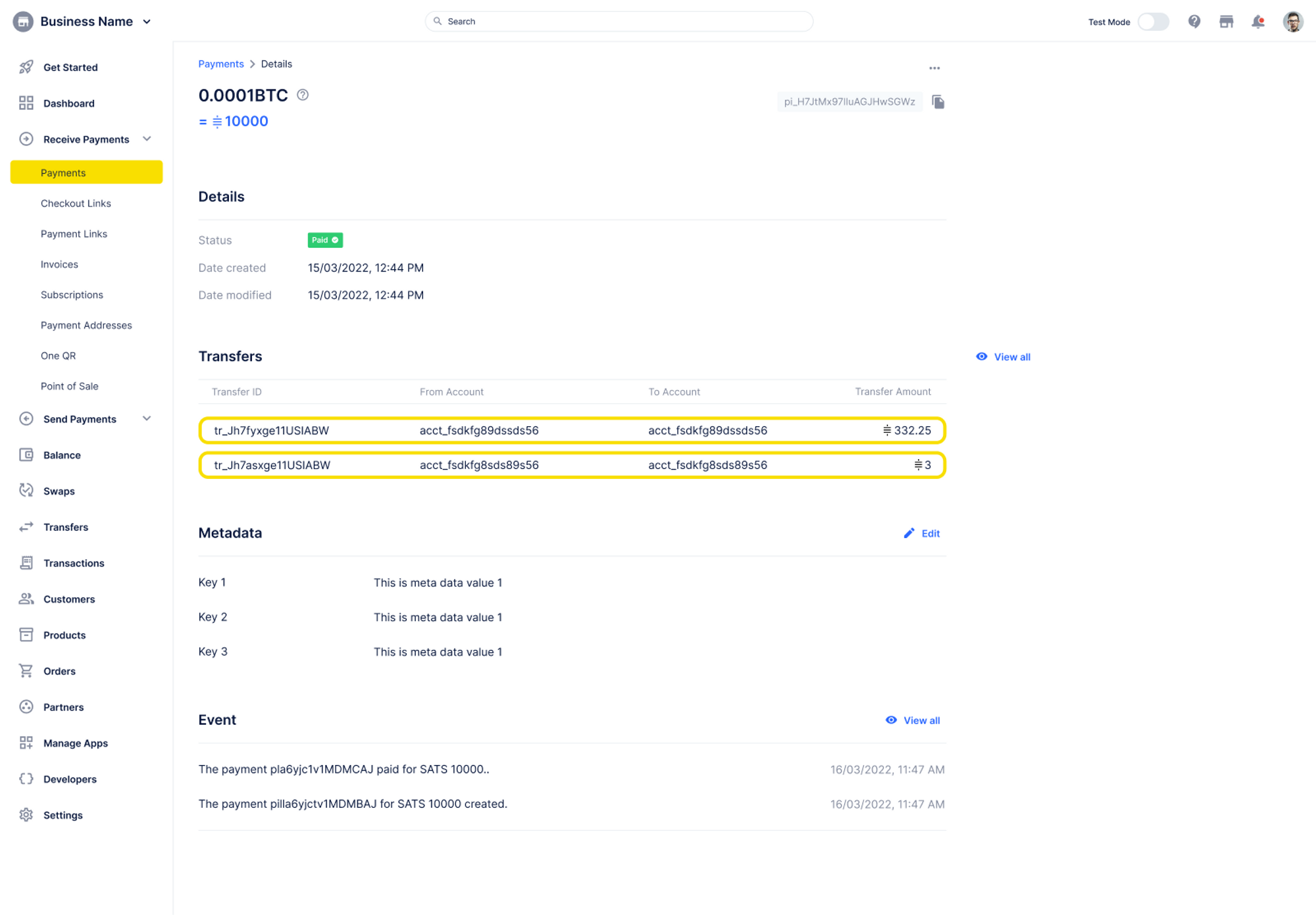
Task: Expand the Send Payments section
Action: tap(147, 418)
